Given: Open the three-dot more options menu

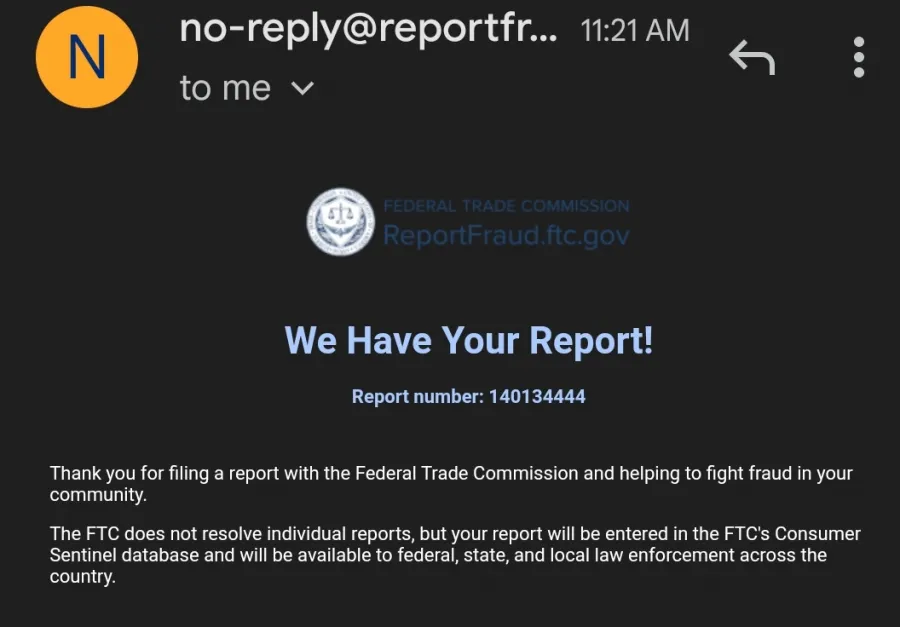Looking at the screenshot, I should tap(859, 57).
